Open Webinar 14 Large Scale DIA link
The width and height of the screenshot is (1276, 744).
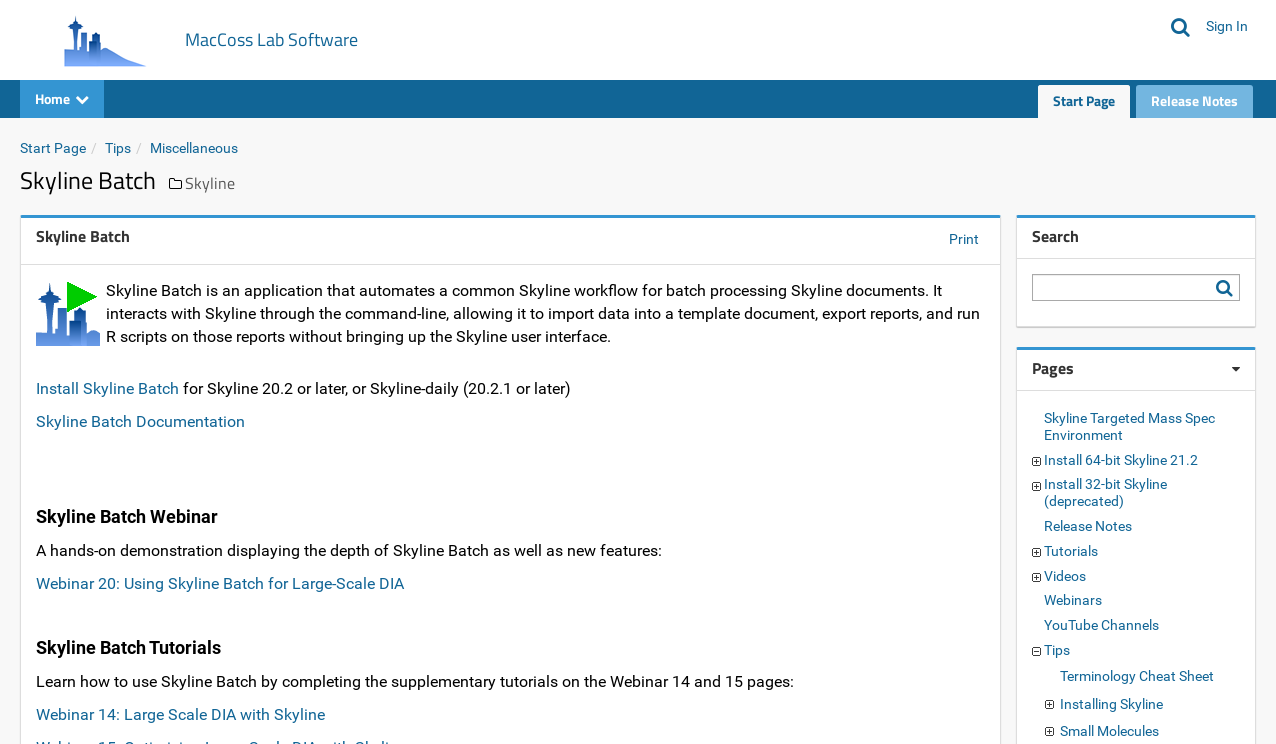tap(180, 715)
